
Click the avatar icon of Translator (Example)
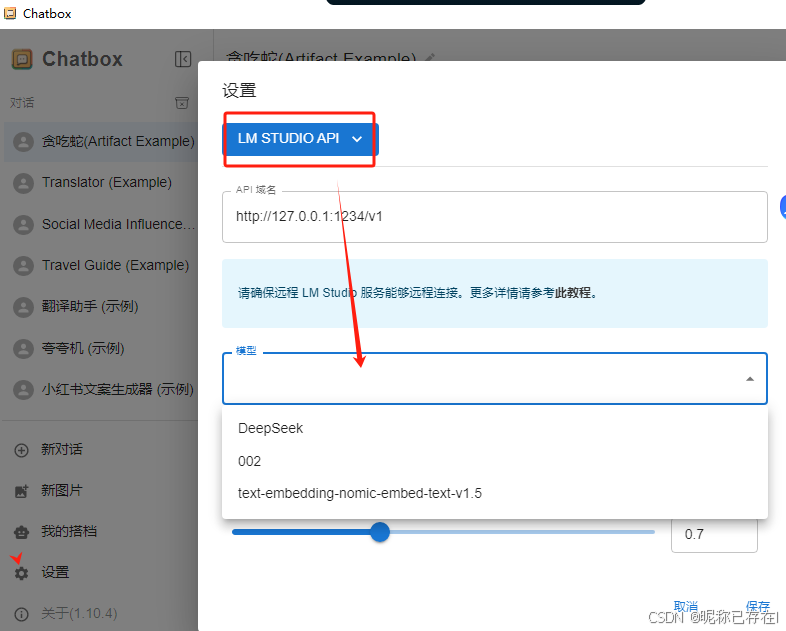pos(23,182)
